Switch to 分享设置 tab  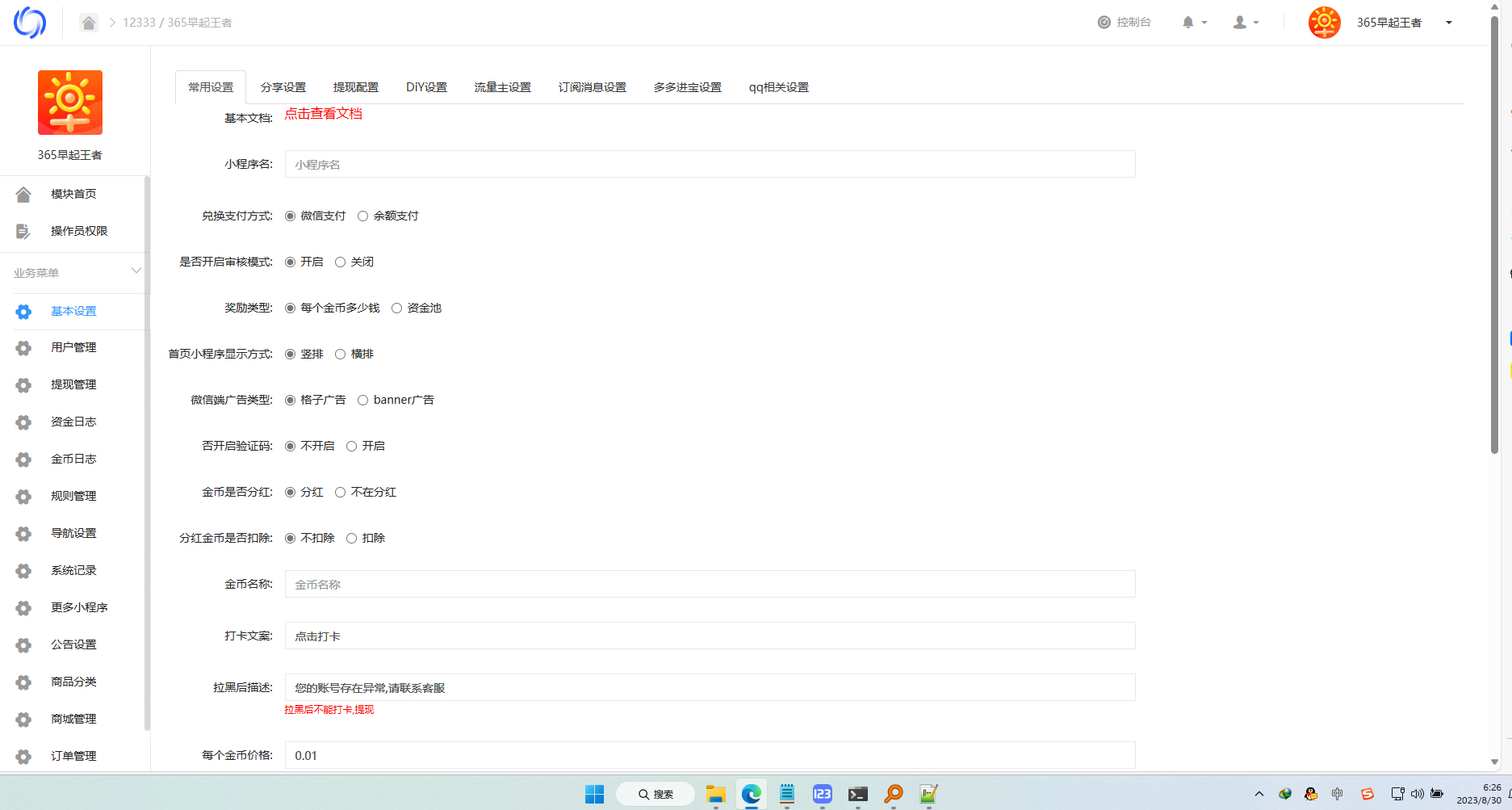click(x=283, y=87)
